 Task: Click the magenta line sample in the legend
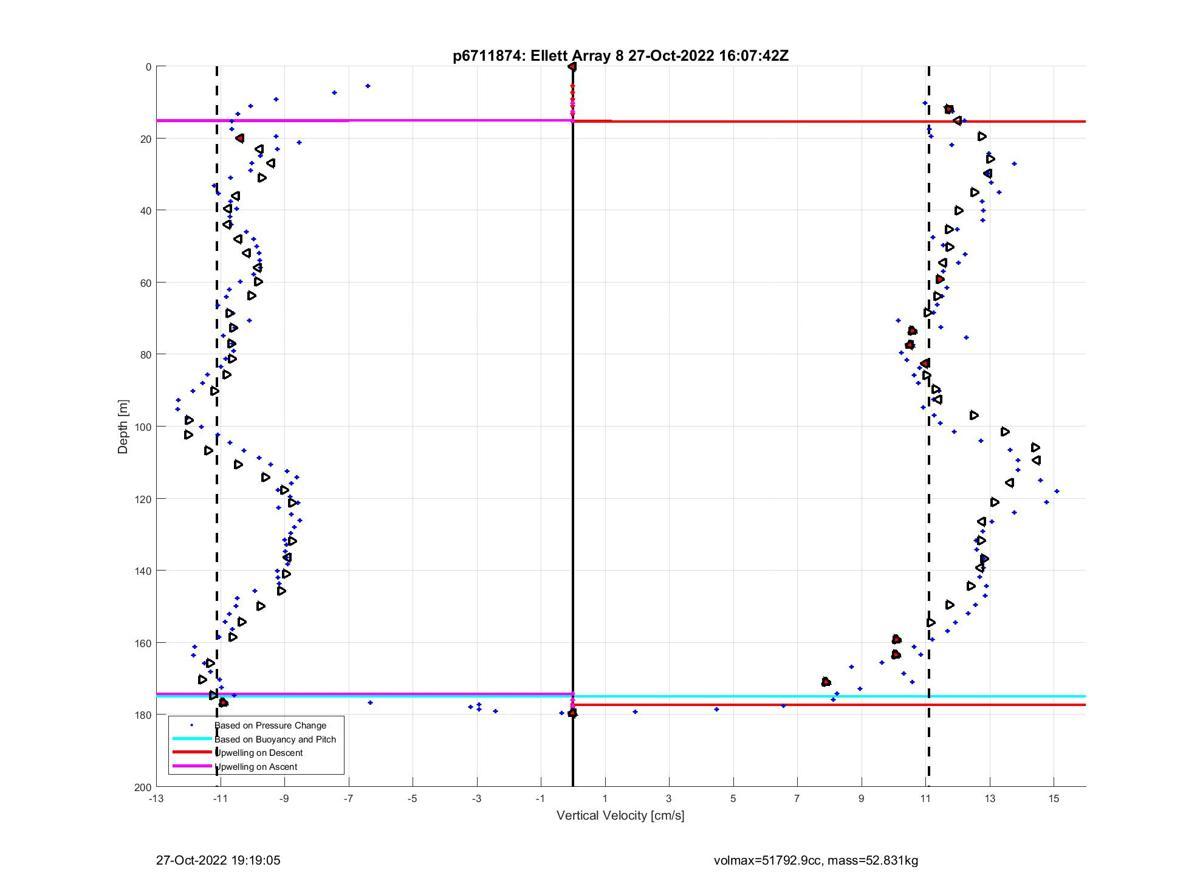(192, 767)
